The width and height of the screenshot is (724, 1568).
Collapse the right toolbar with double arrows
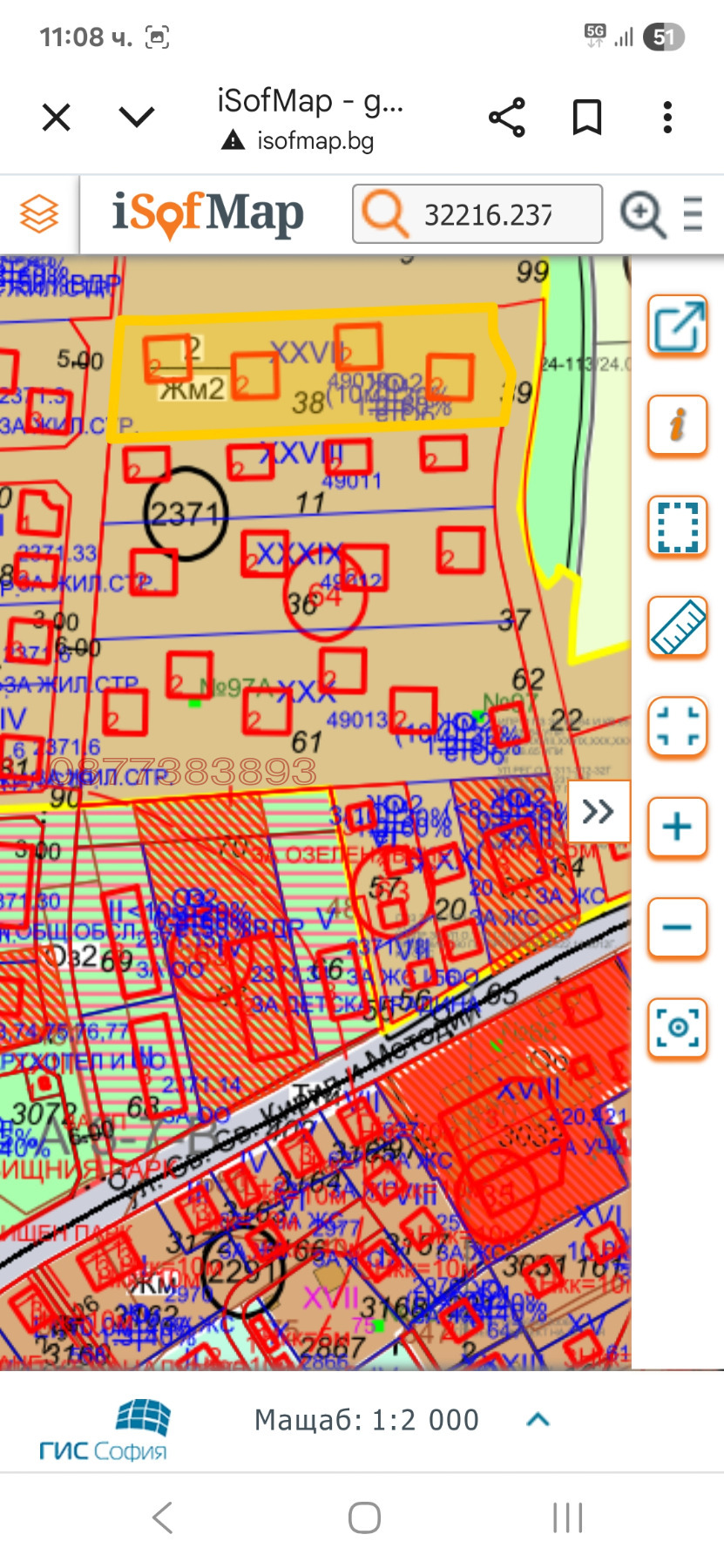[x=599, y=812]
